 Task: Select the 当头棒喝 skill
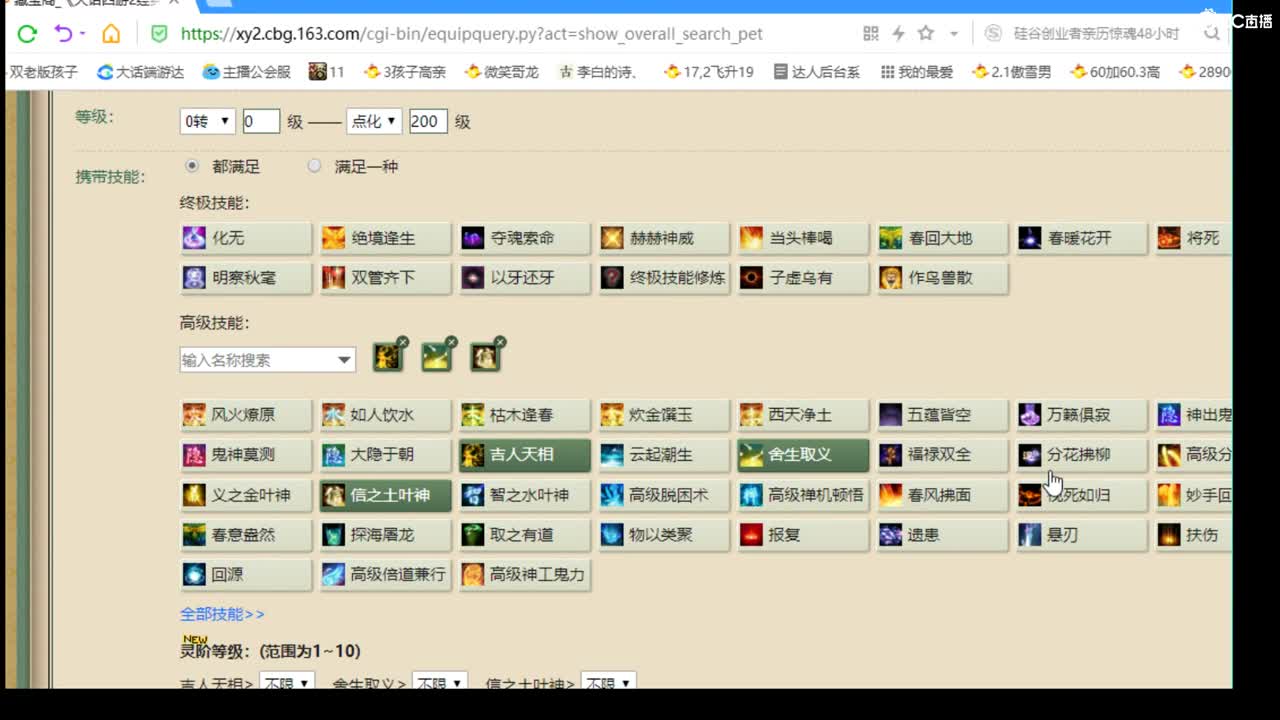pyautogui.click(x=803, y=238)
